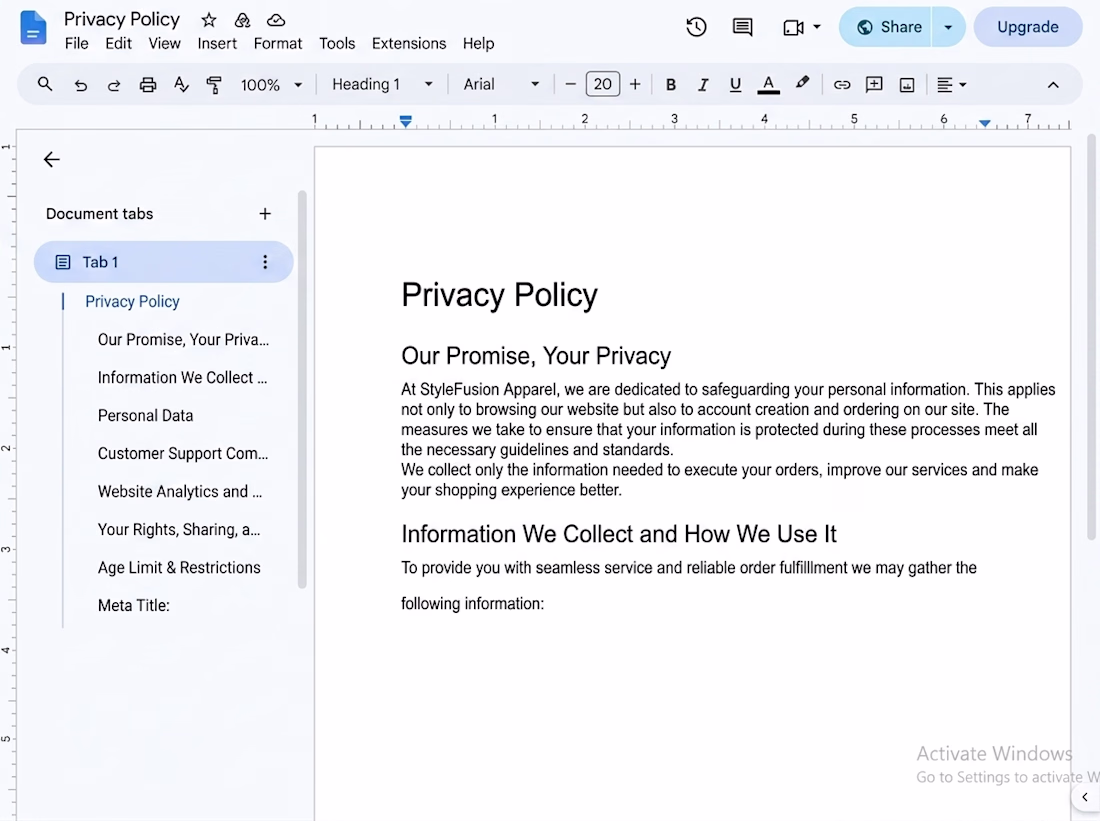Show all comments icon

742,27
